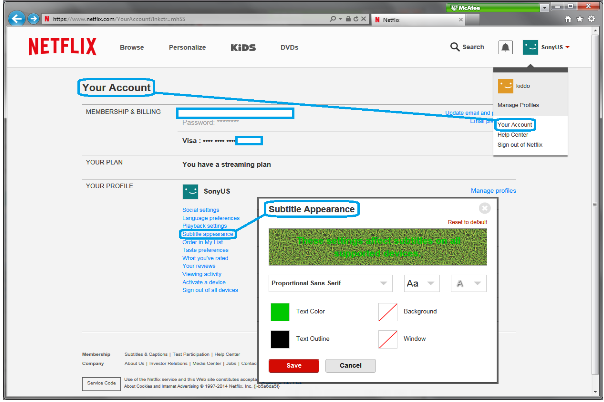Pick the Background color swatch
The height and width of the screenshot is (402, 604).
pyautogui.click(x=388, y=312)
